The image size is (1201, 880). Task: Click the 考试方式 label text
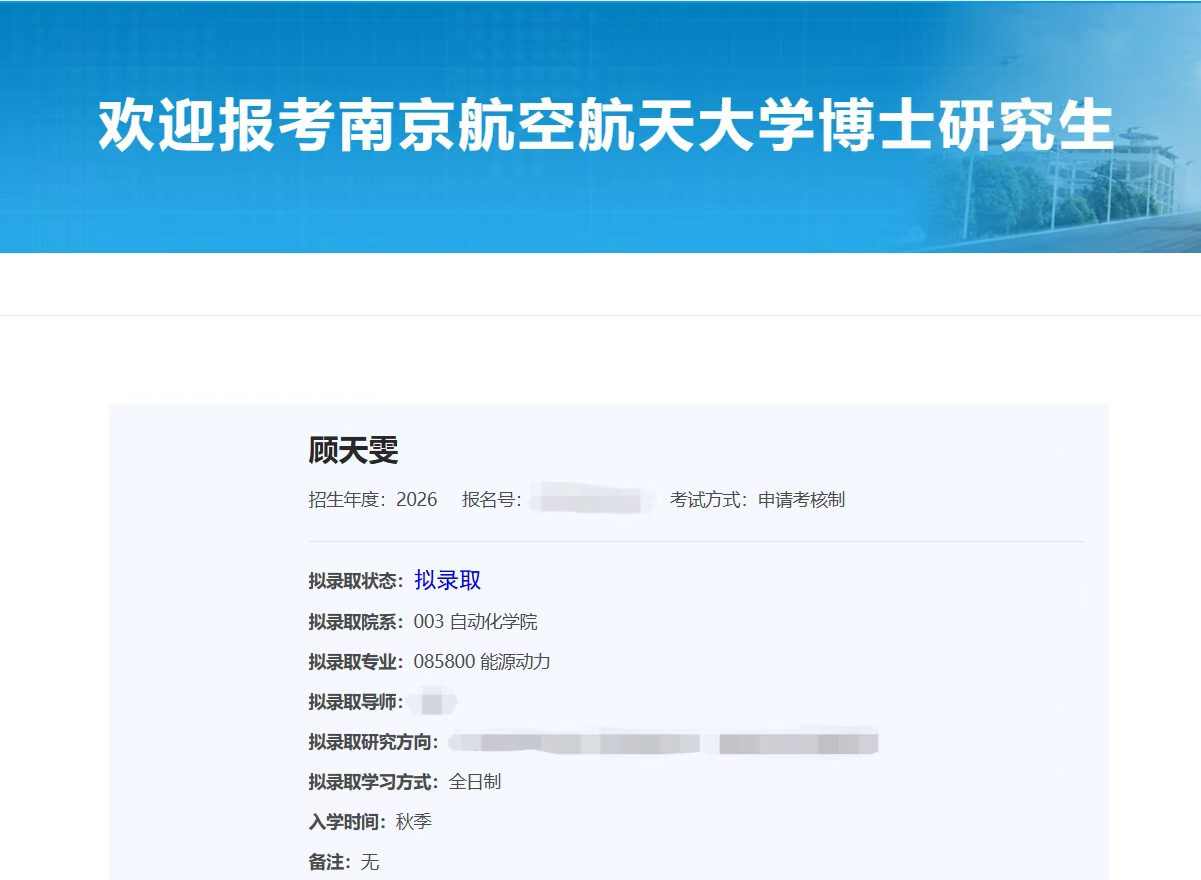pos(708,499)
